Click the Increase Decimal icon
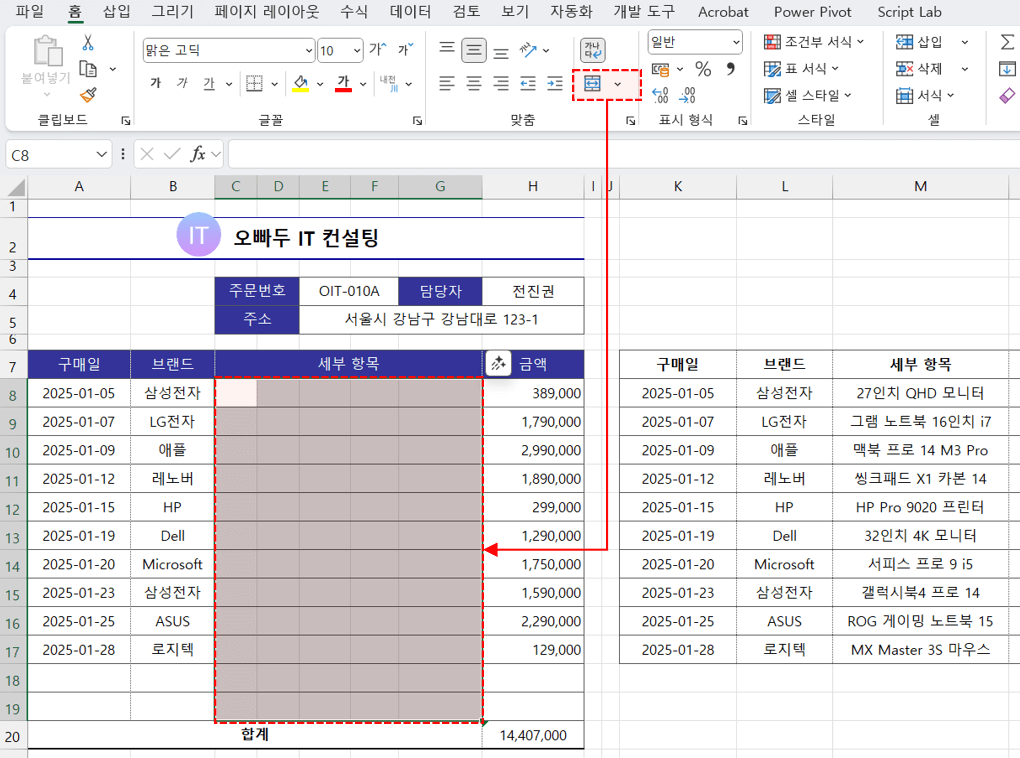This screenshot has width=1020, height=758. [x=660, y=95]
